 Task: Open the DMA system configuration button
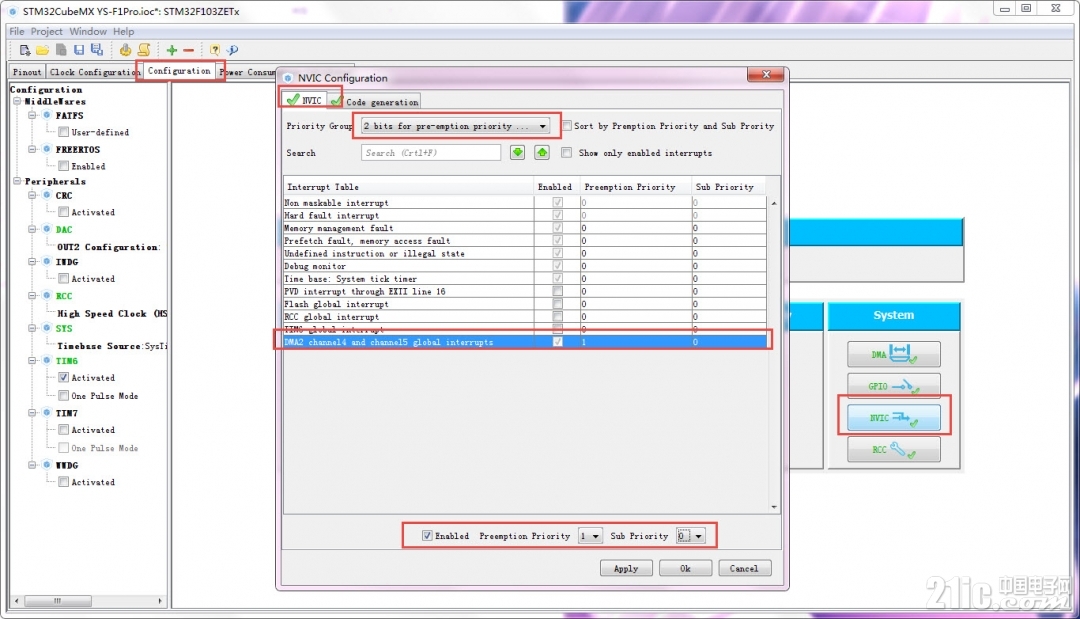point(893,355)
